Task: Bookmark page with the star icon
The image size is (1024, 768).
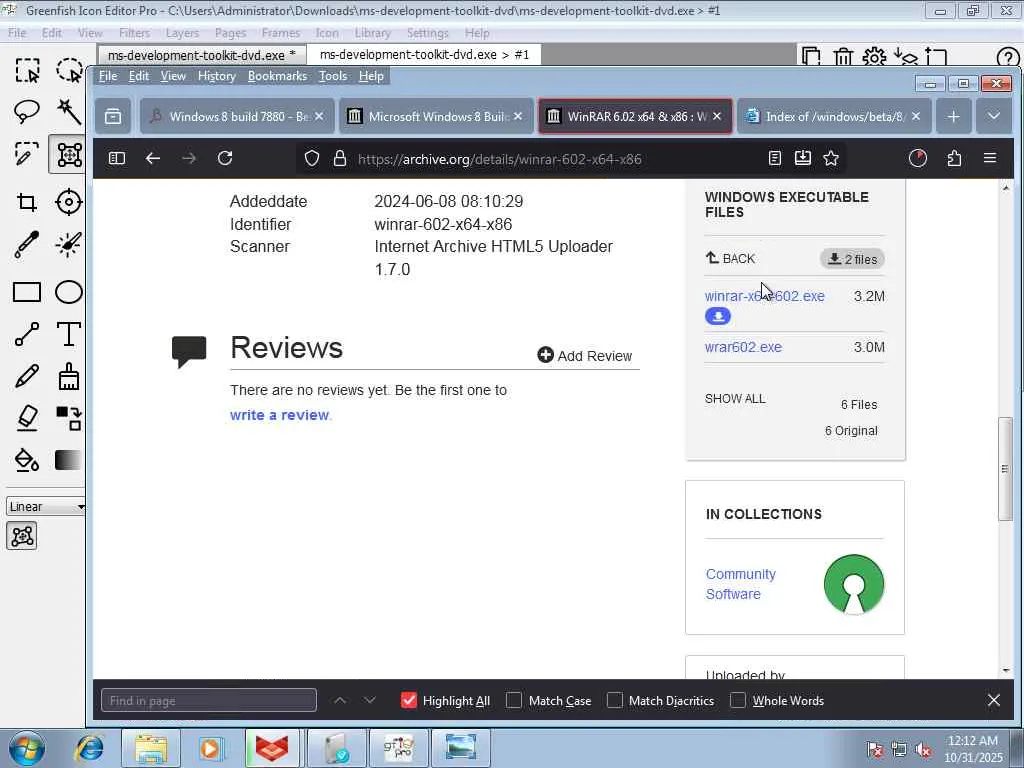Action: click(831, 158)
